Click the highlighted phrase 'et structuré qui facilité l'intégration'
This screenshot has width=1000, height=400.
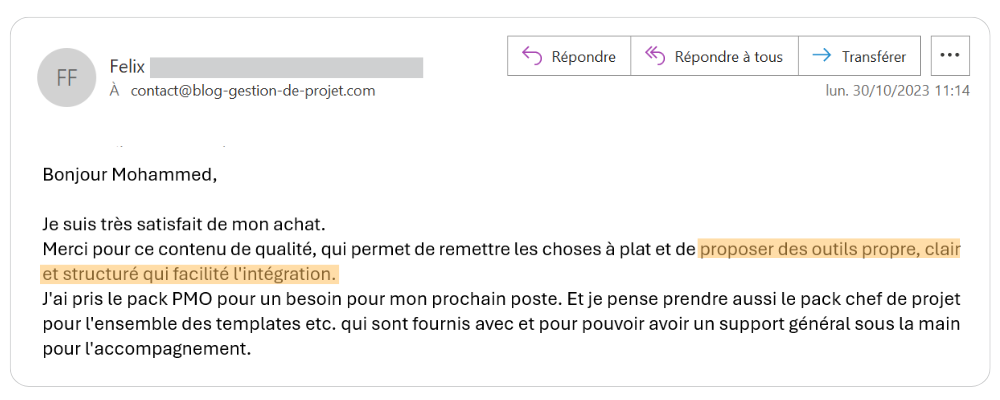[188, 274]
